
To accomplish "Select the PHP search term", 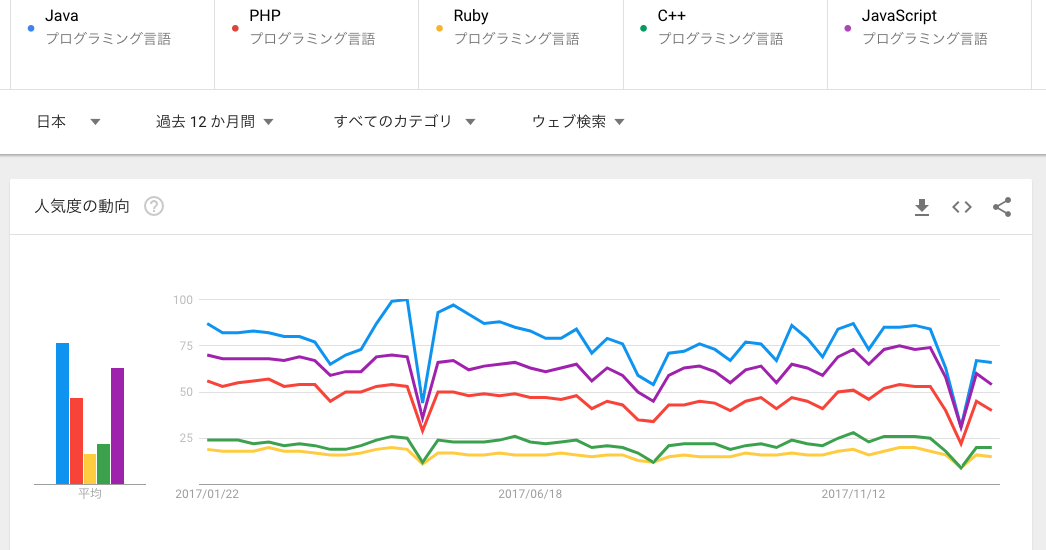I will click(264, 16).
